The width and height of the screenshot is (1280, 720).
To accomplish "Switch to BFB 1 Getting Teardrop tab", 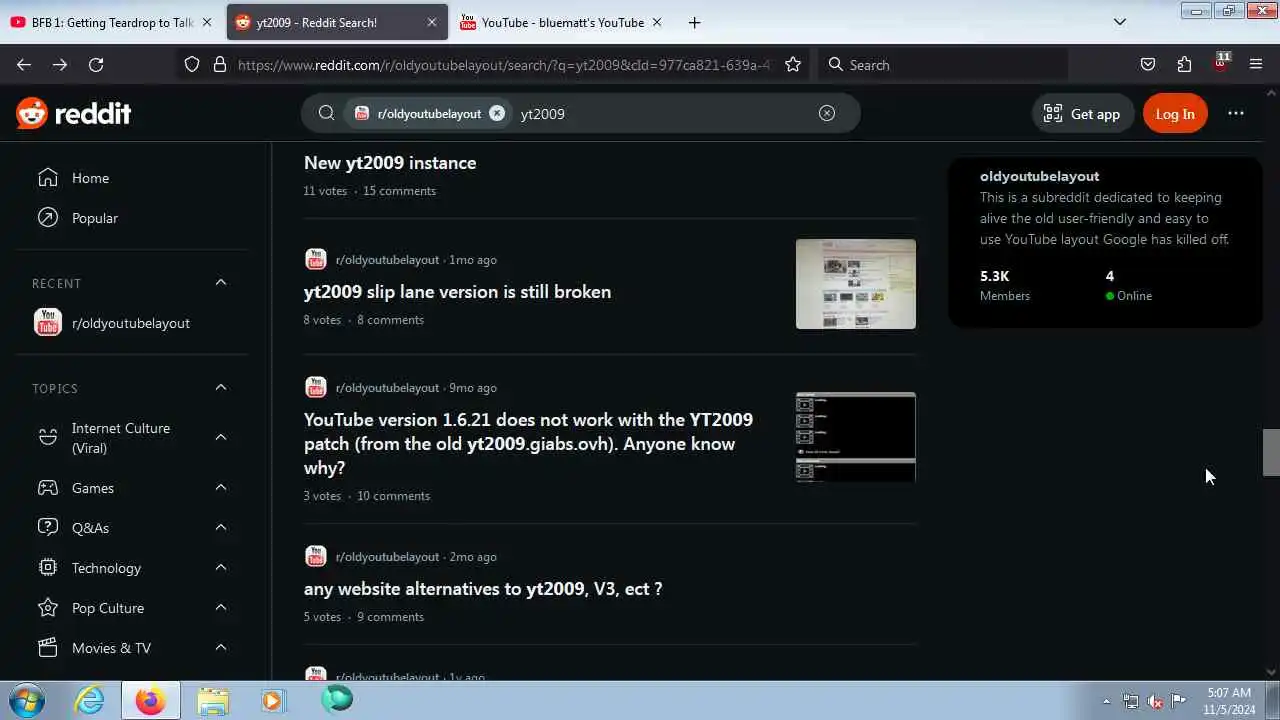I will [112, 22].
